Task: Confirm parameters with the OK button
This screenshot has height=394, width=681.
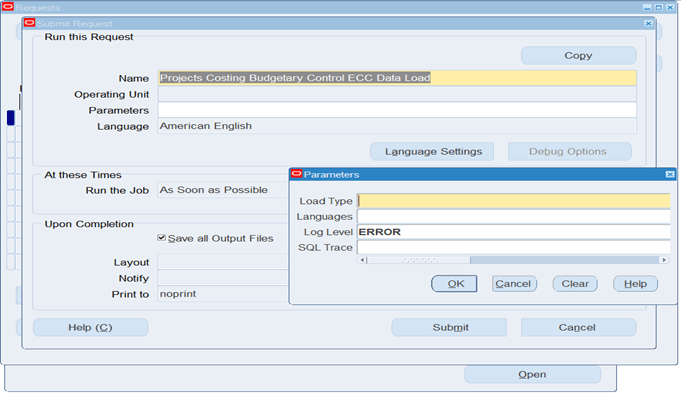Action: (x=454, y=284)
